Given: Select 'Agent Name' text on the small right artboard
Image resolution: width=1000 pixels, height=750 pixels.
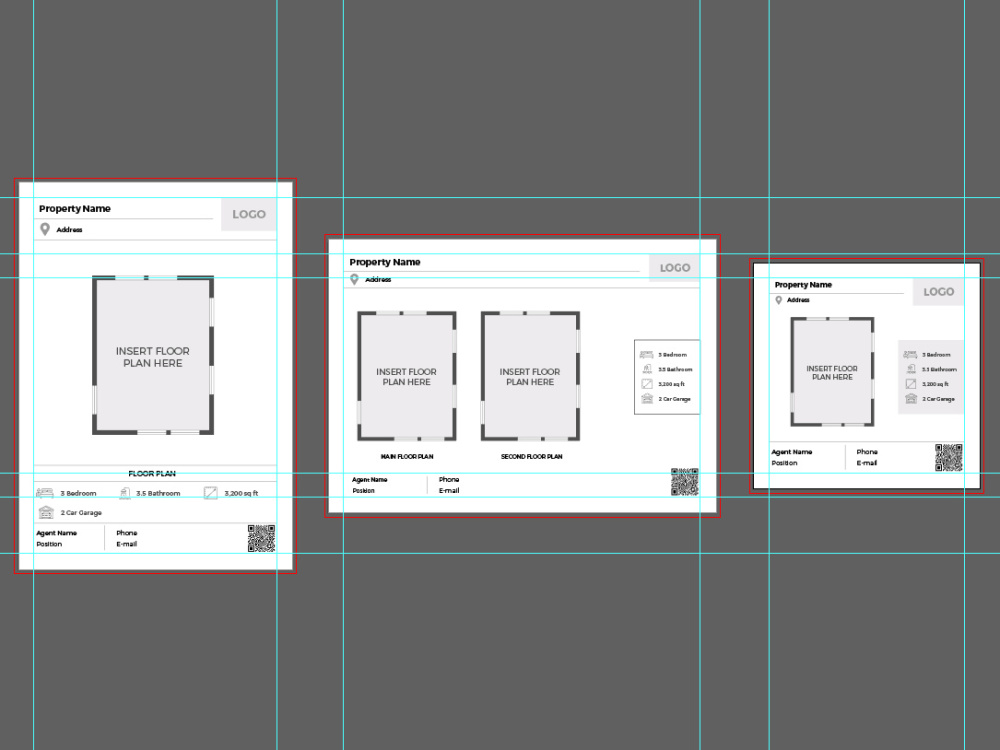Looking at the screenshot, I should click(791, 452).
